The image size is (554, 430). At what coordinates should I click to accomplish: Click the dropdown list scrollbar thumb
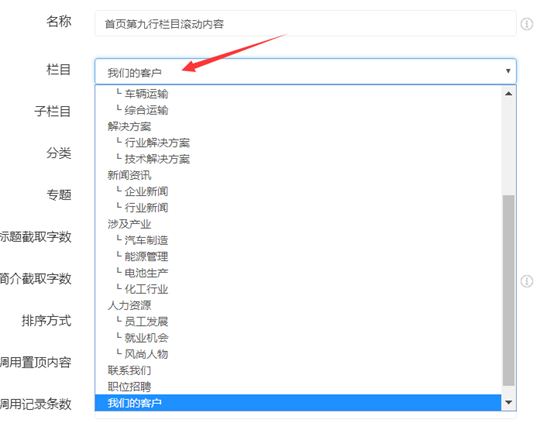508,290
